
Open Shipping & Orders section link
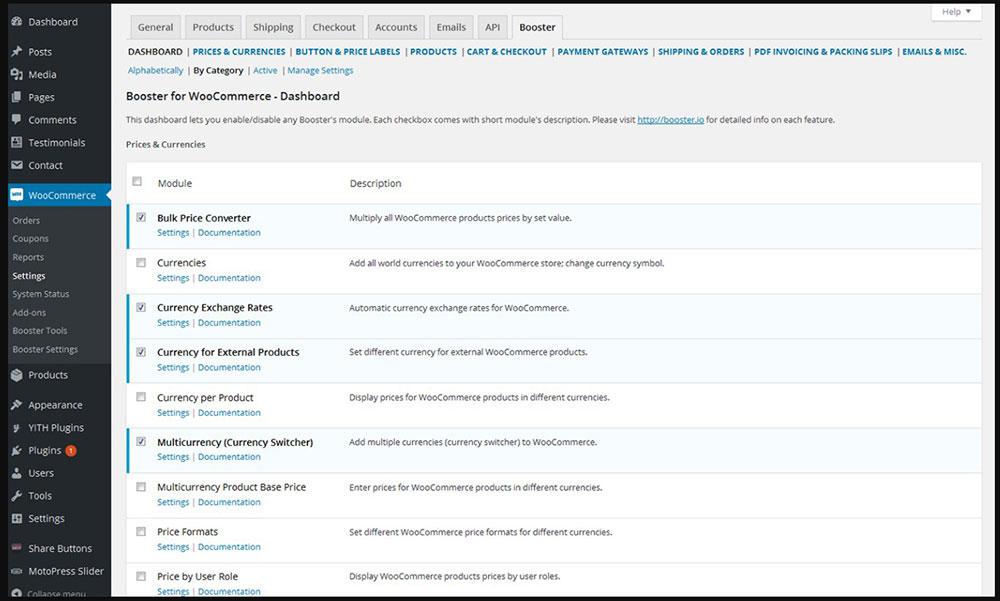pos(701,52)
